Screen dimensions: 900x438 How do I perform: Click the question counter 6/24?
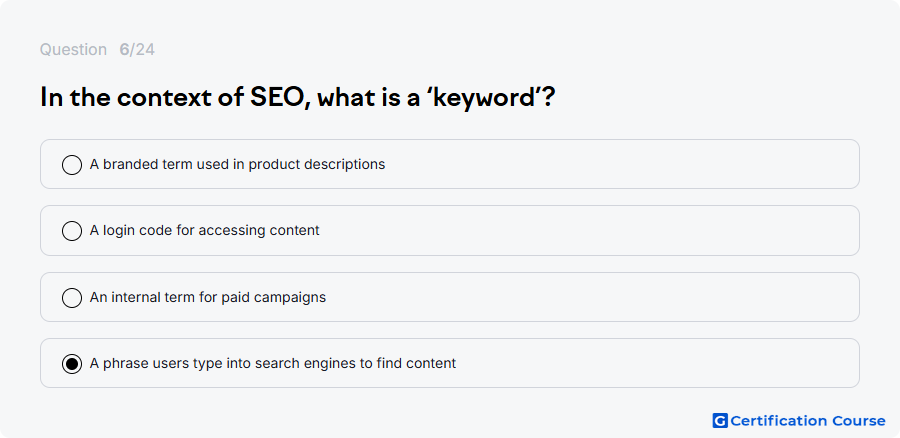(137, 49)
